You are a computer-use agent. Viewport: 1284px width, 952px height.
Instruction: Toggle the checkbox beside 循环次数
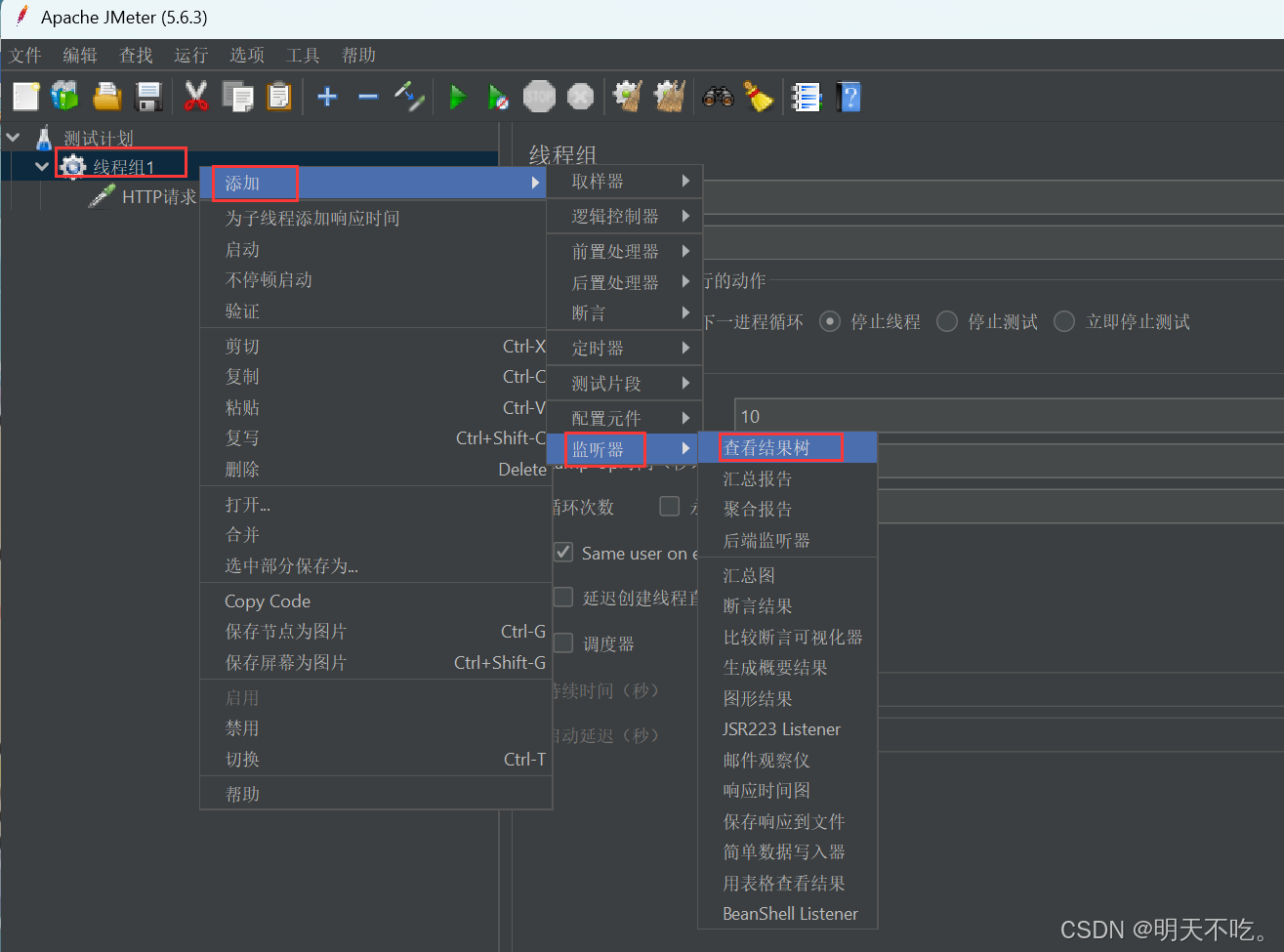(670, 506)
